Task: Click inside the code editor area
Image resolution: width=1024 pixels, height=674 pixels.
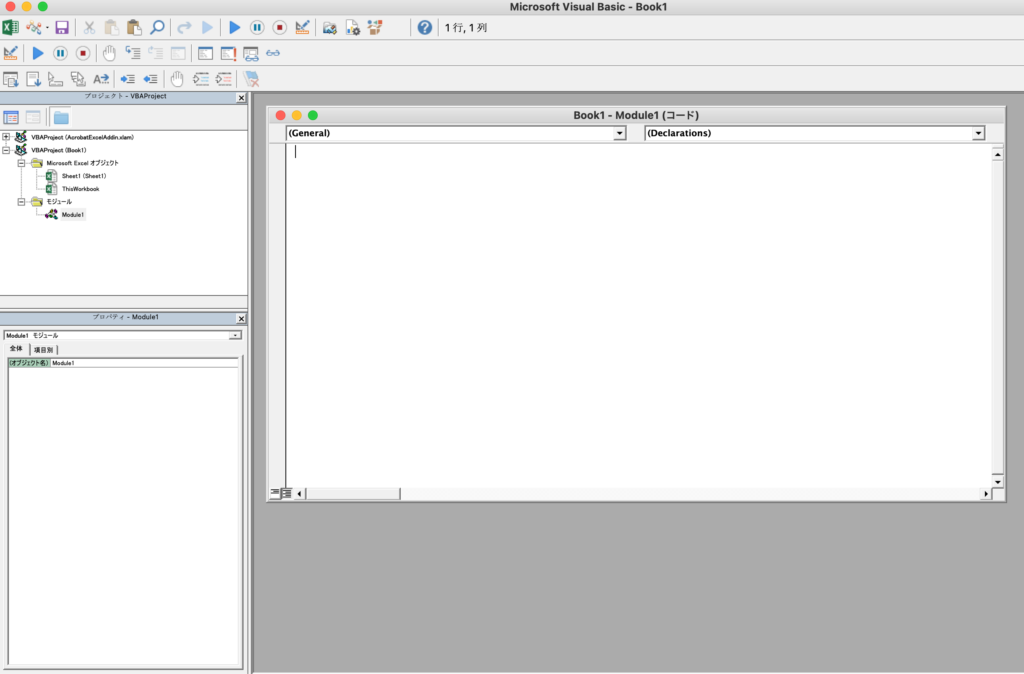Action: click(639, 315)
